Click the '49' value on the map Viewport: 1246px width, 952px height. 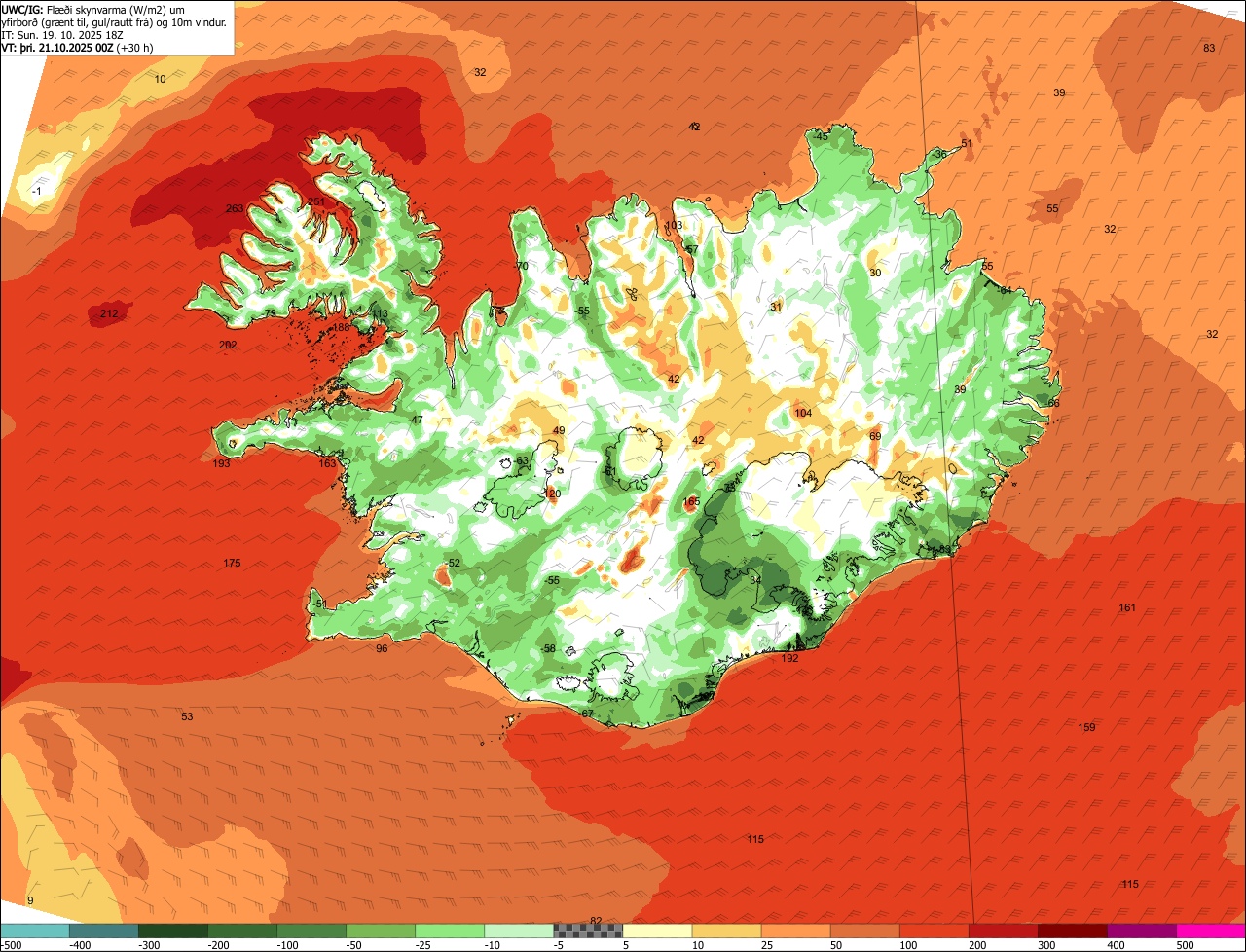click(559, 430)
